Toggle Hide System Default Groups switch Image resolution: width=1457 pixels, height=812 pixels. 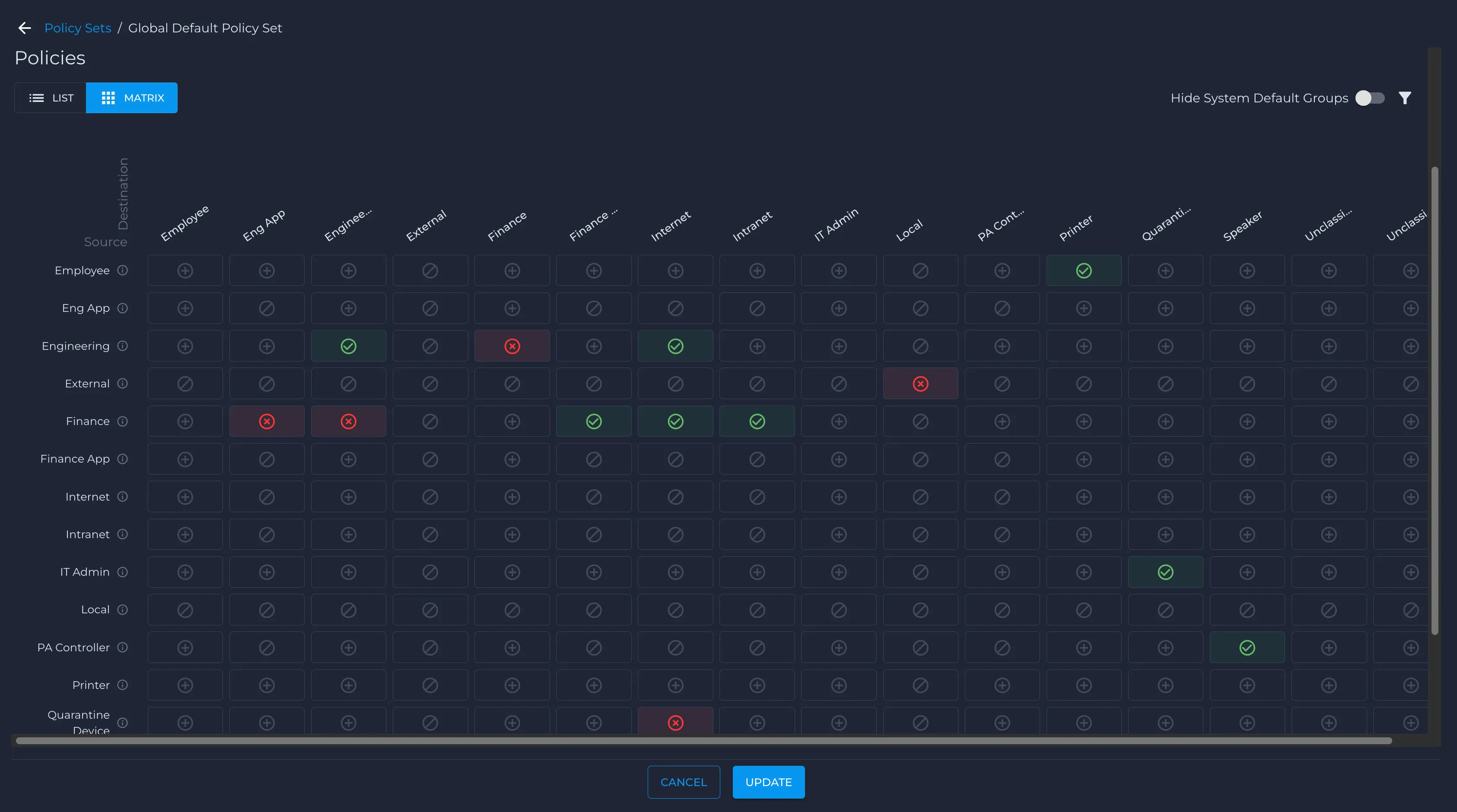click(1370, 98)
